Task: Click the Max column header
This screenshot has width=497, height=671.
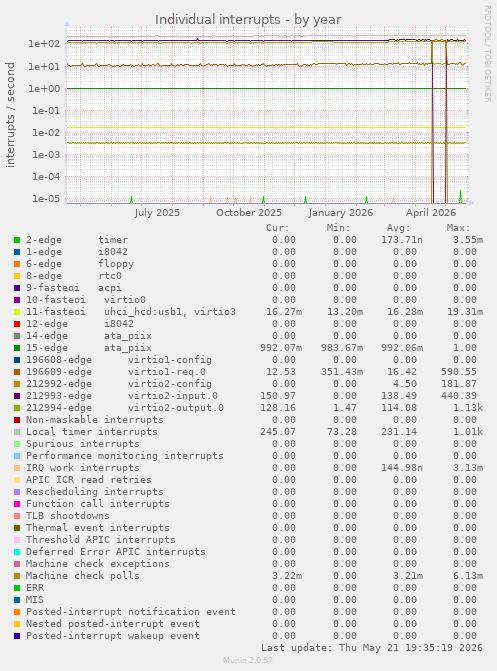Action: coord(458,228)
